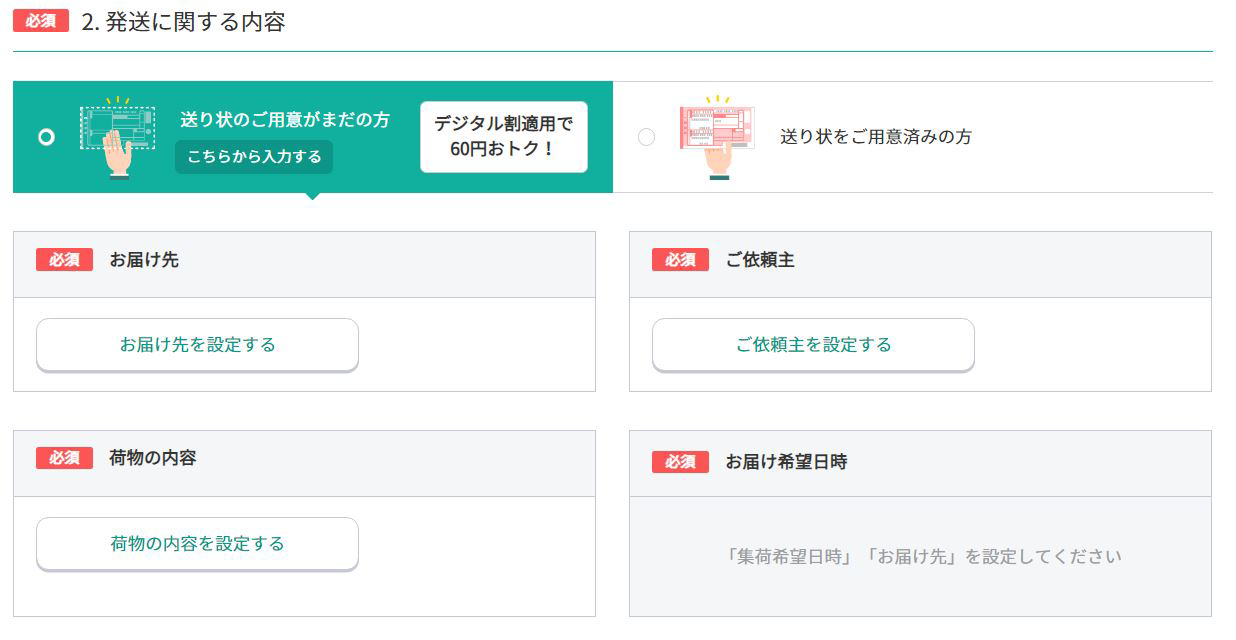Click the dashed-outline waybill icon with hand
This screenshot has height=640, width=1236.
tap(118, 136)
